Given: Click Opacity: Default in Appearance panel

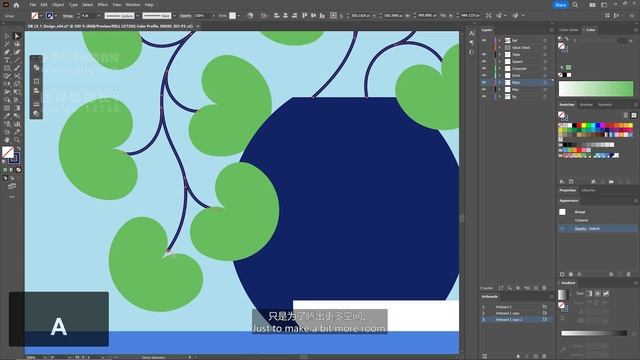Looking at the screenshot, I should point(587,229).
